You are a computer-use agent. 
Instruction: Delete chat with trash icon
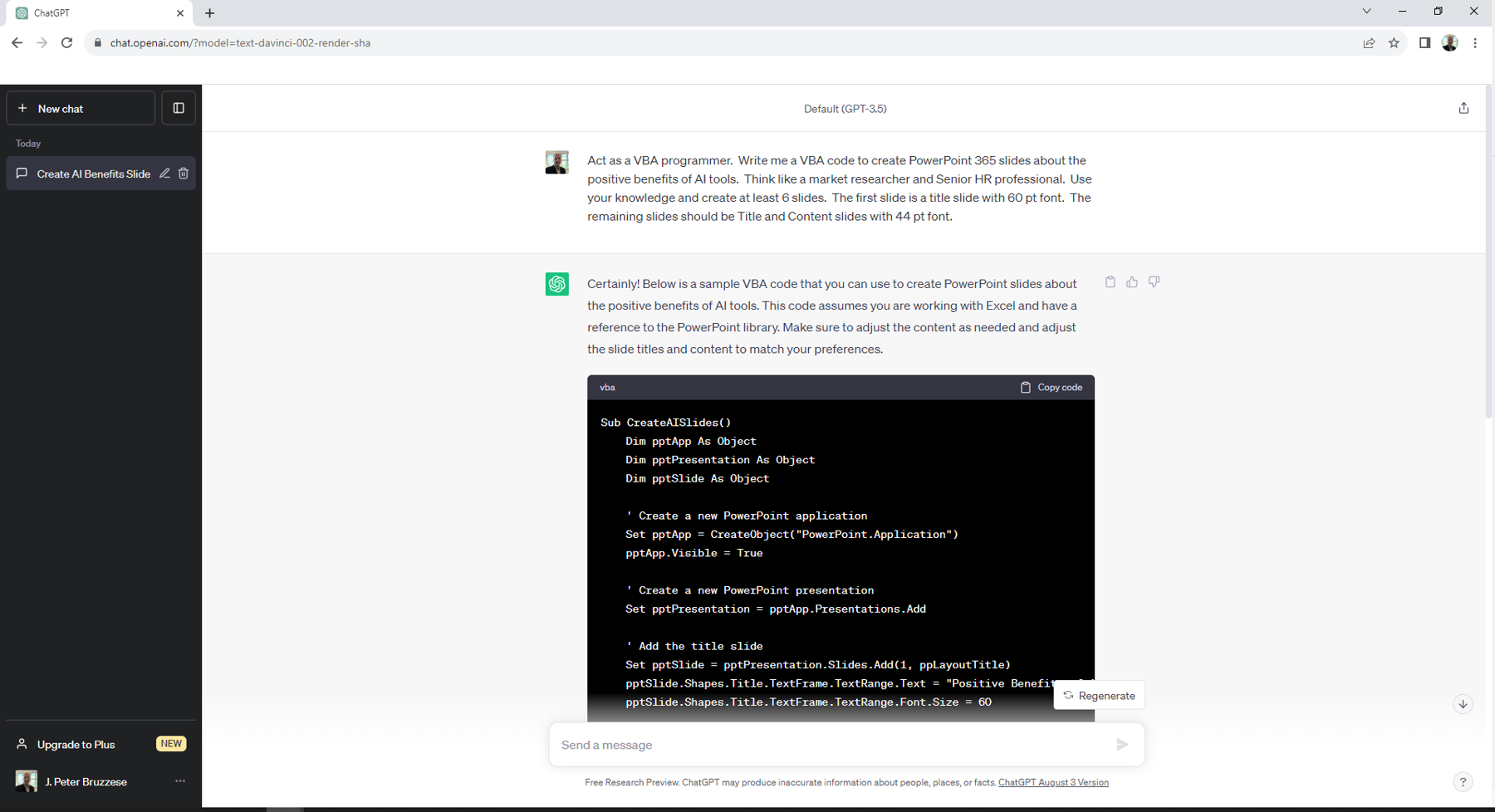click(184, 174)
